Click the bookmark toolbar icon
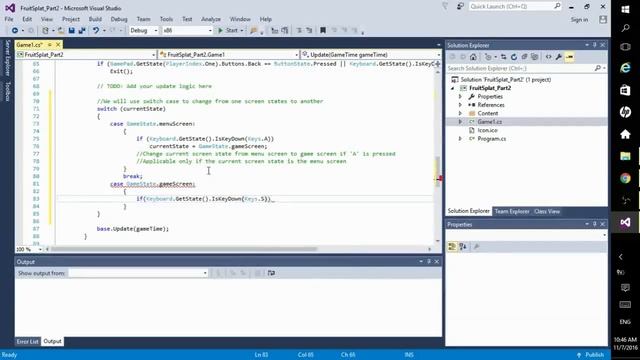 point(323,31)
